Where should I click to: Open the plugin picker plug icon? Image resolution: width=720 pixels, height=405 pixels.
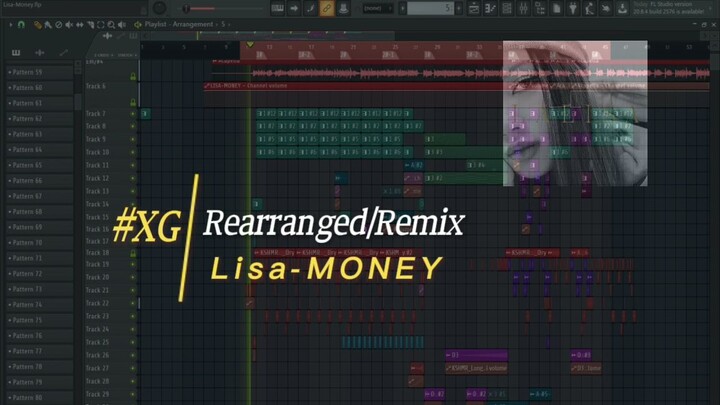pos(573,8)
